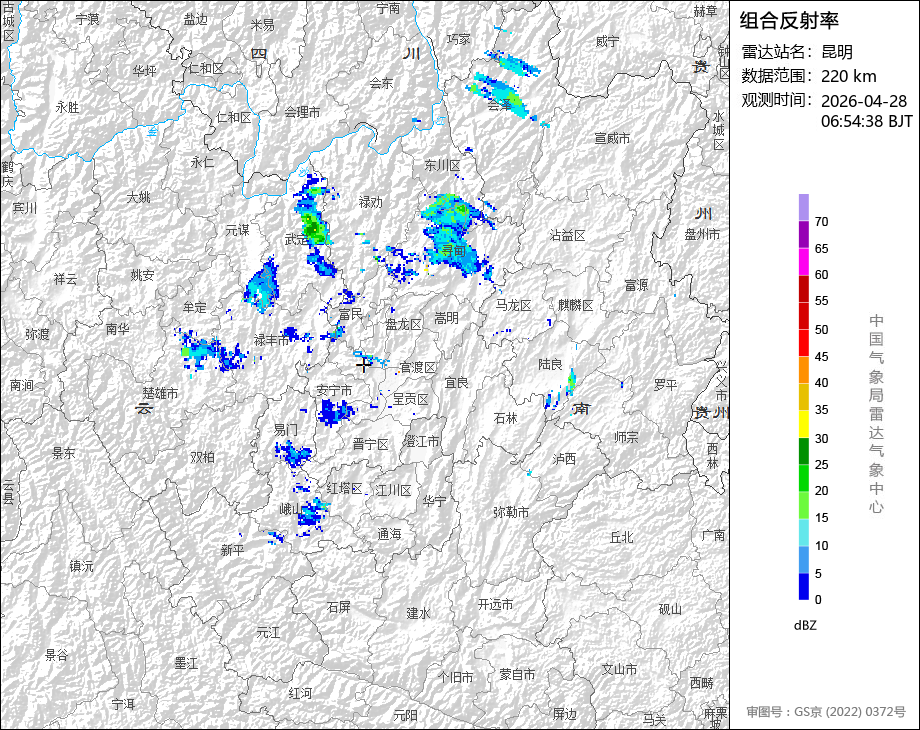Click the 盘州市 map label
The width and height of the screenshot is (920, 730).
pos(702,234)
